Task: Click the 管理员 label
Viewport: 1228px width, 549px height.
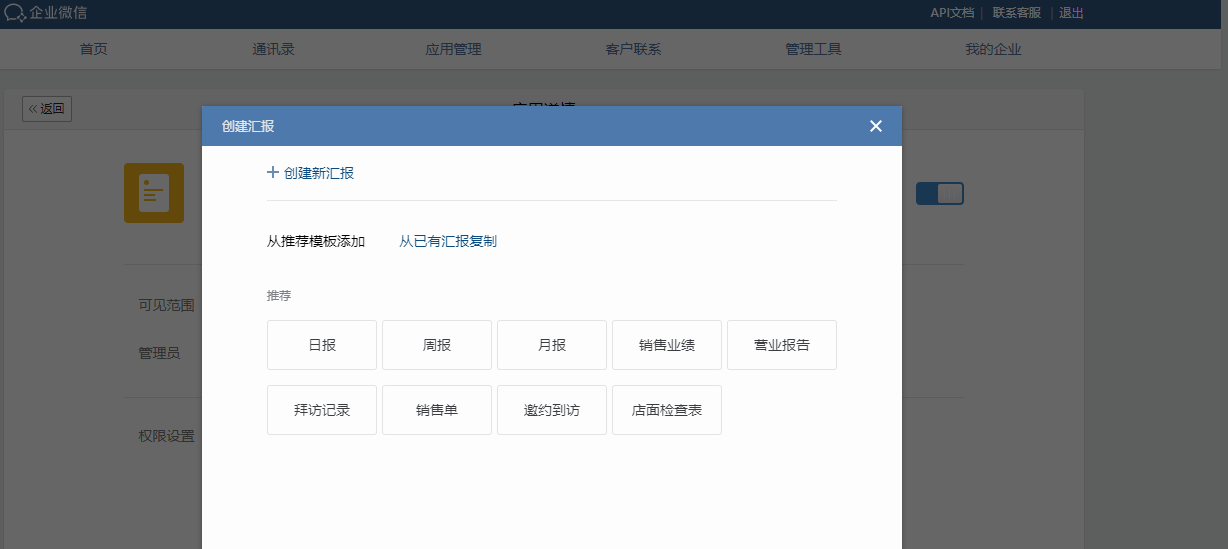Action: point(159,353)
